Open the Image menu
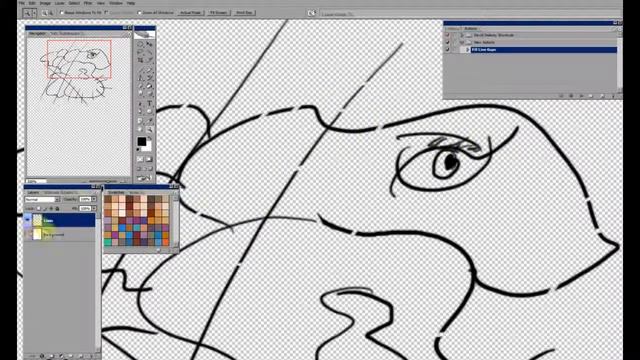640x360 pixels. coord(45,3)
